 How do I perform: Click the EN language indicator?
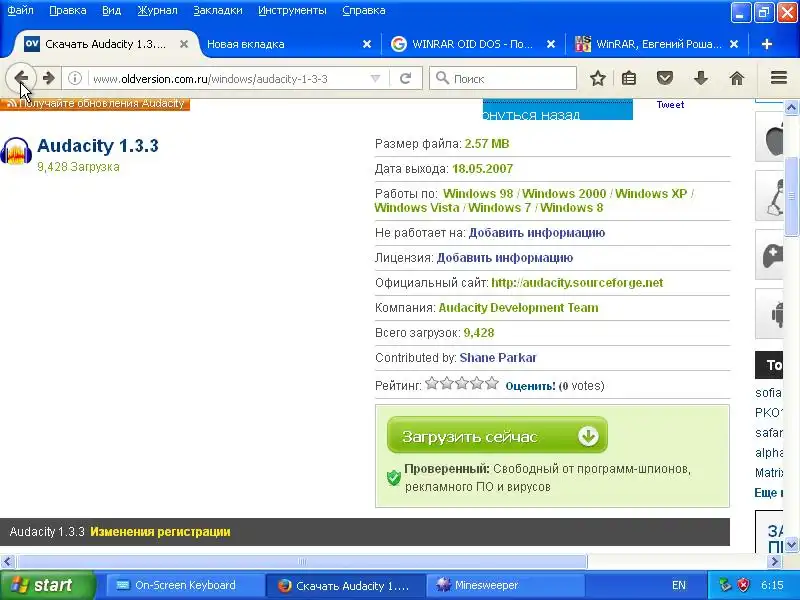[679, 585]
